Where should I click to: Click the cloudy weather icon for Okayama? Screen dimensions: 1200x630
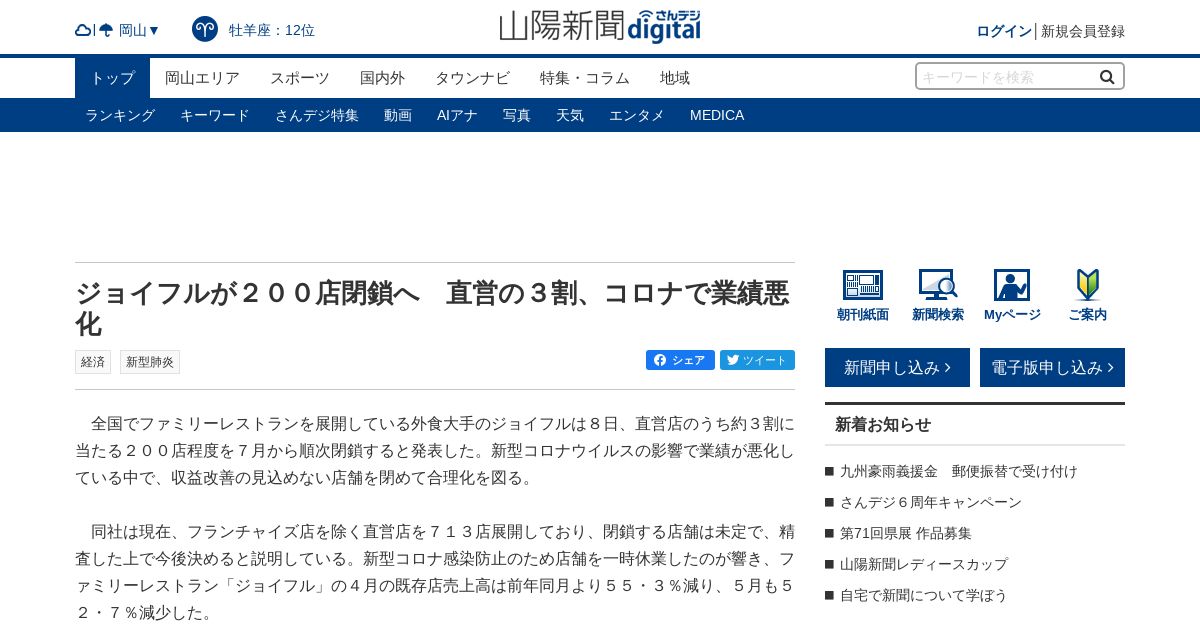(x=83, y=30)
